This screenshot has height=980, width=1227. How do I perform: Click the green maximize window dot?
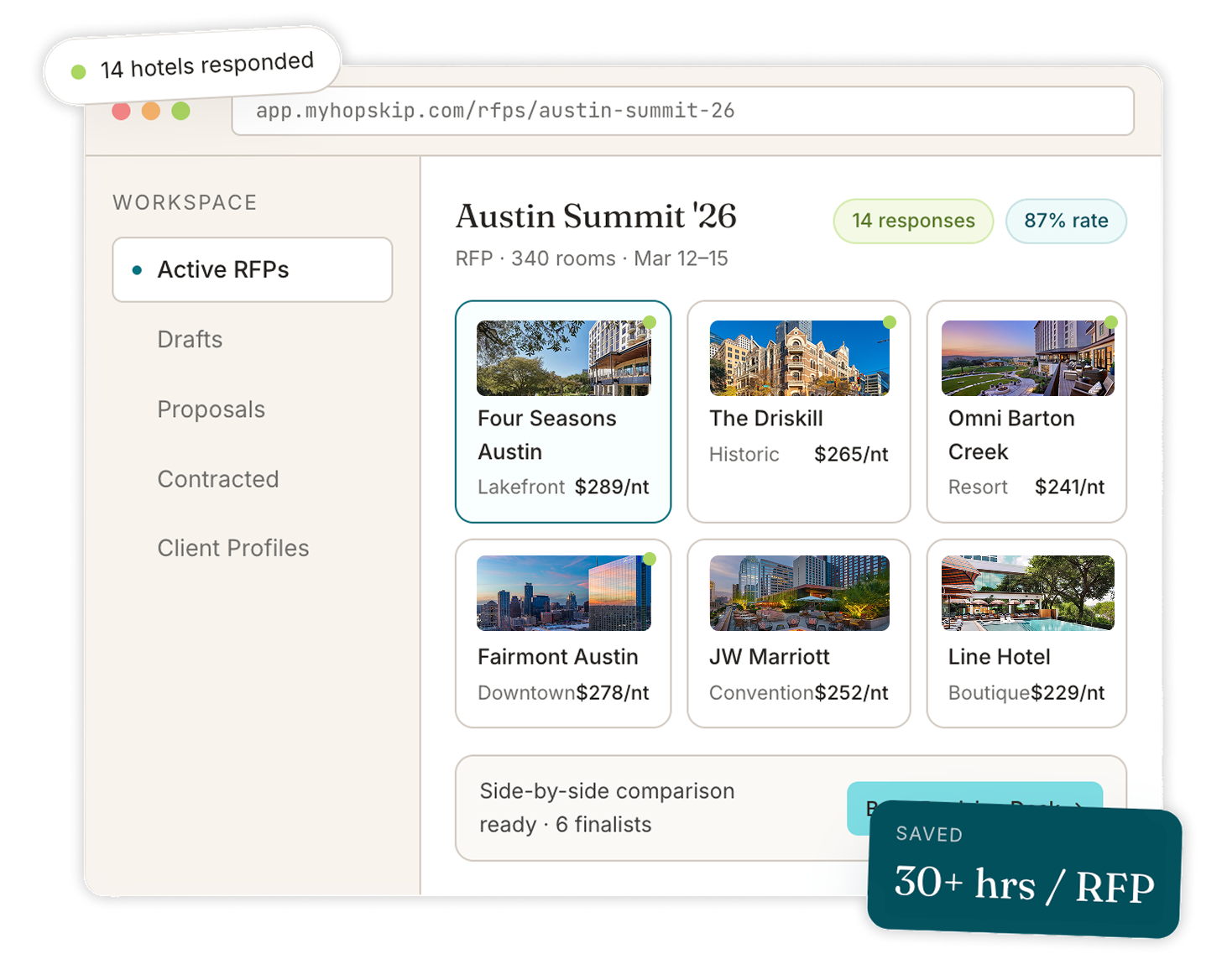180,111
